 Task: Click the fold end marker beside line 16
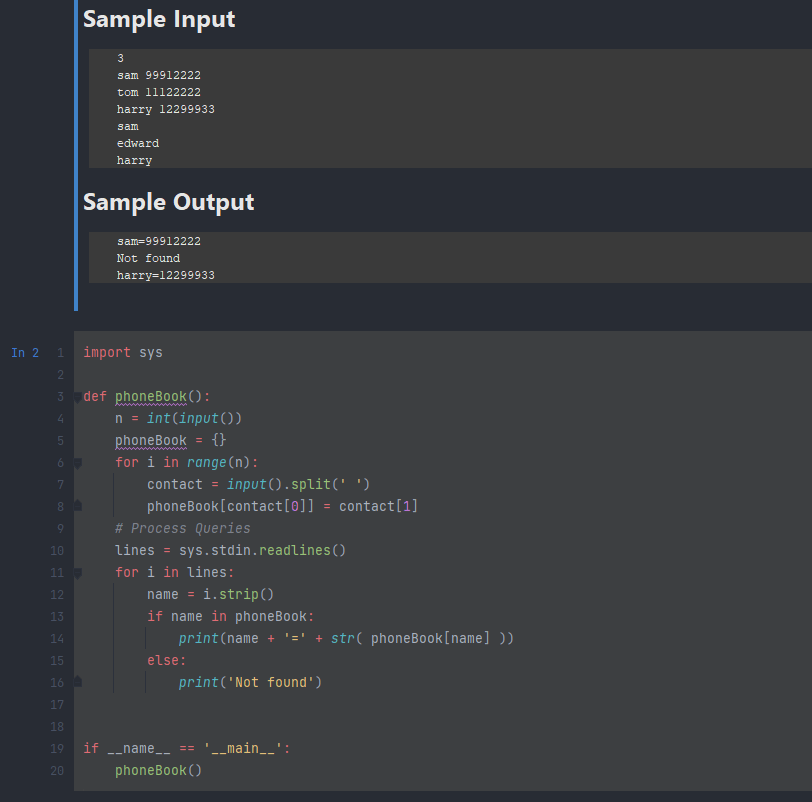78,681
